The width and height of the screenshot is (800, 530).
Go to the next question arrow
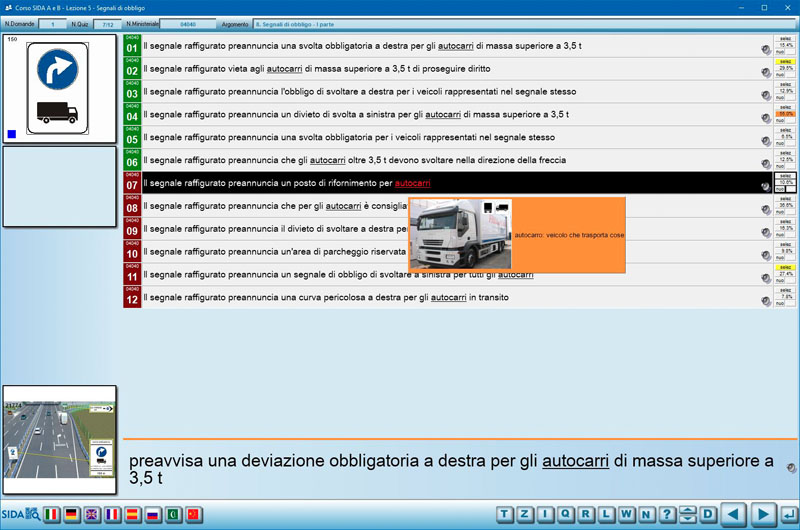click(762, 514)
